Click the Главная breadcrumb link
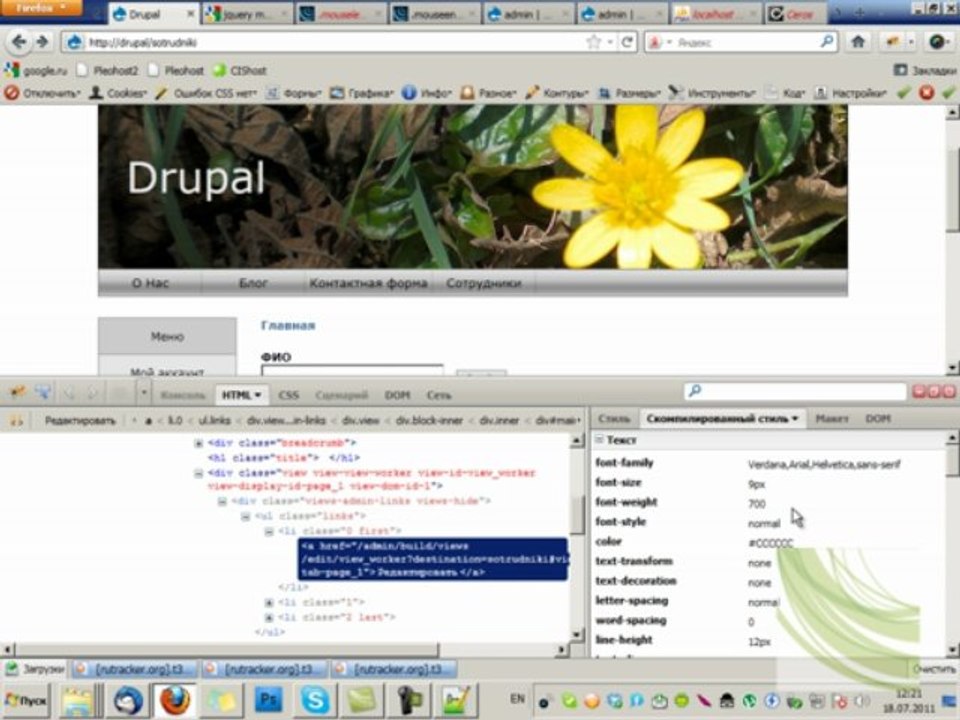This screenshot has width=960, height=720. (x=288, y=325)
